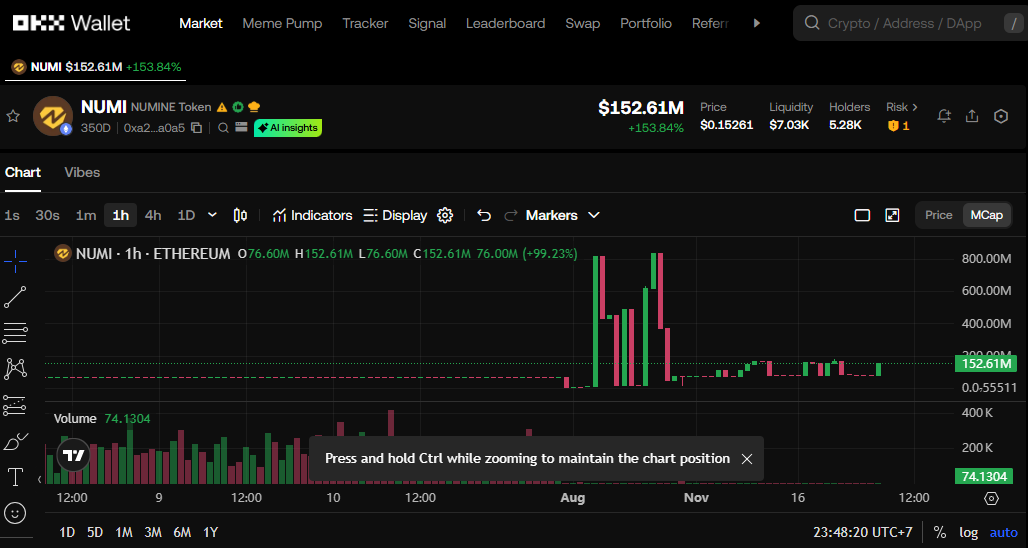The height and width of the screenshot is (548, 1028).
Task: Select the NUMI $152.61M token tab
Action: pos(96,67)
